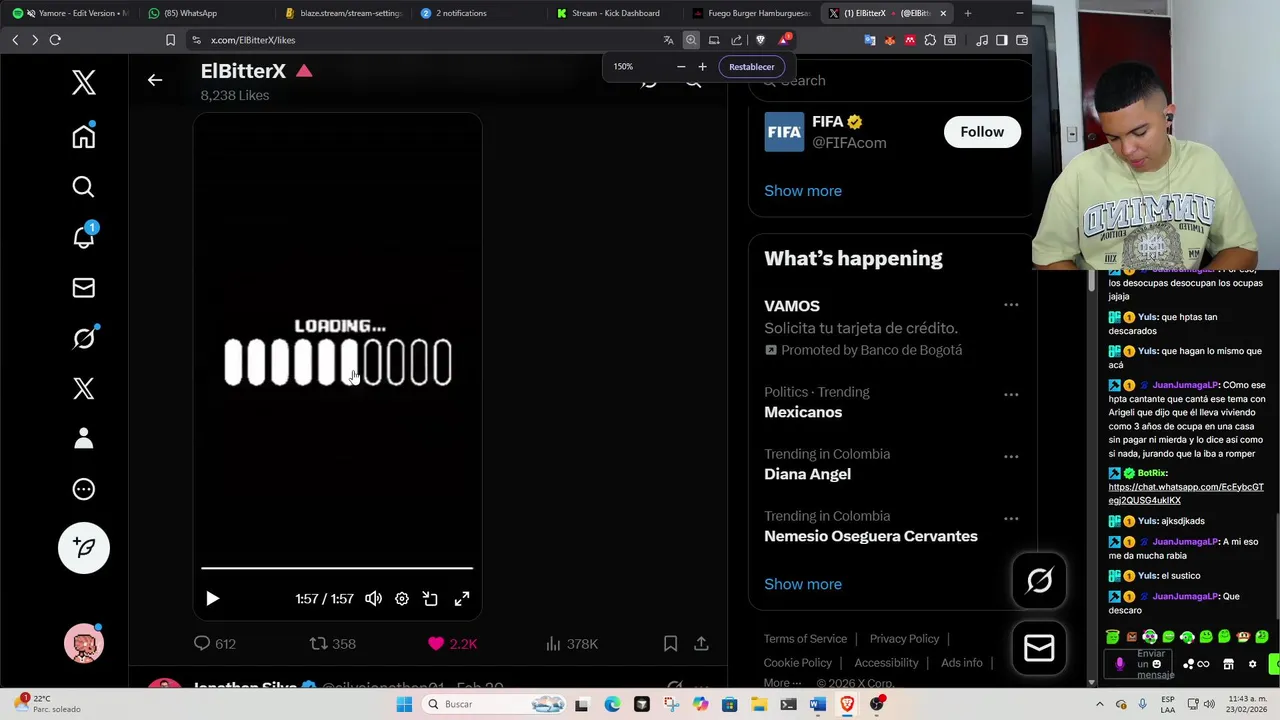
Task: Open more options for Diana Angel trend
Action: pos(1011,457)
